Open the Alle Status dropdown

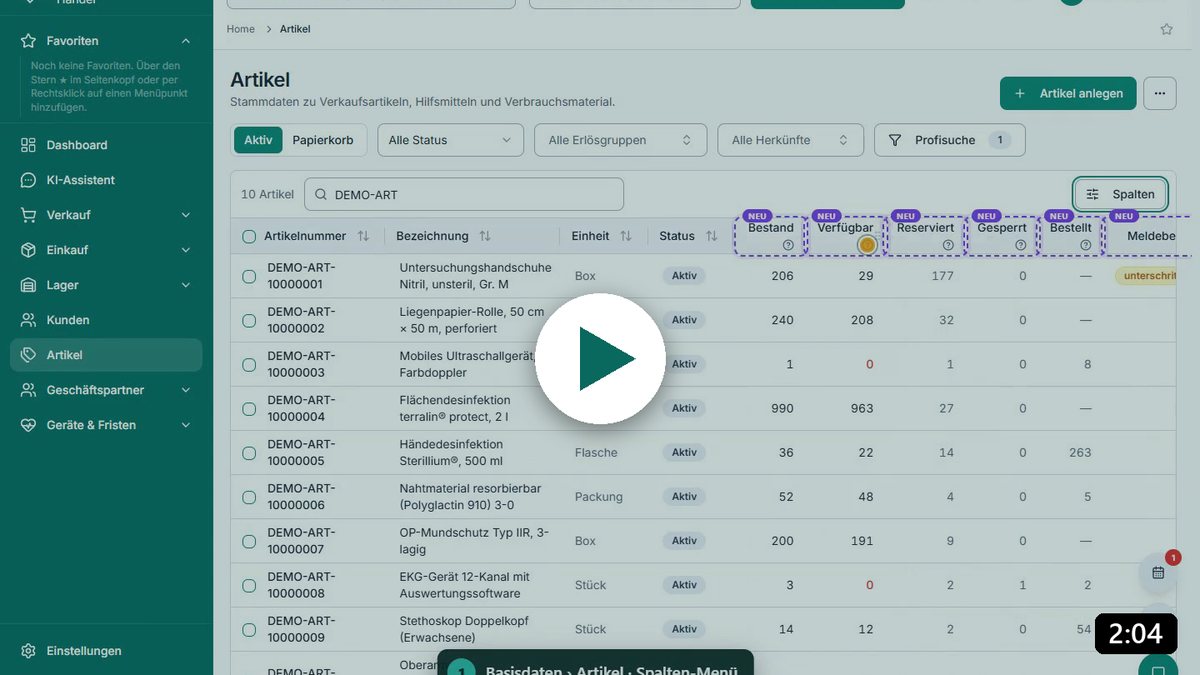[x=450, y=140]
